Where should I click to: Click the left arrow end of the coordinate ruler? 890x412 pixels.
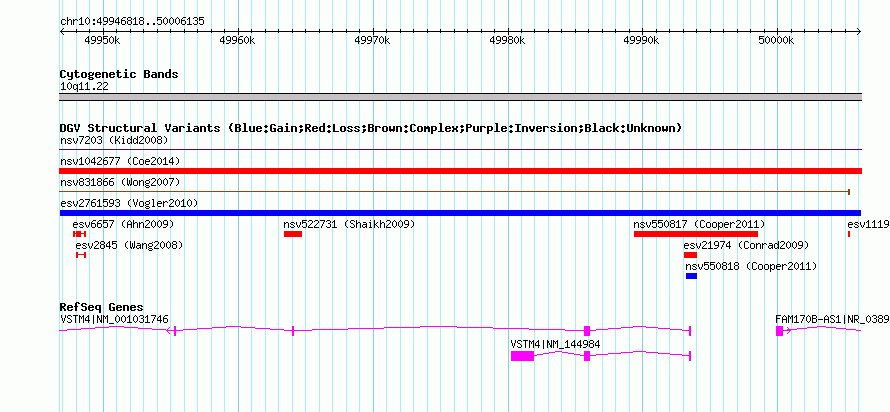[x=62, y=31]
